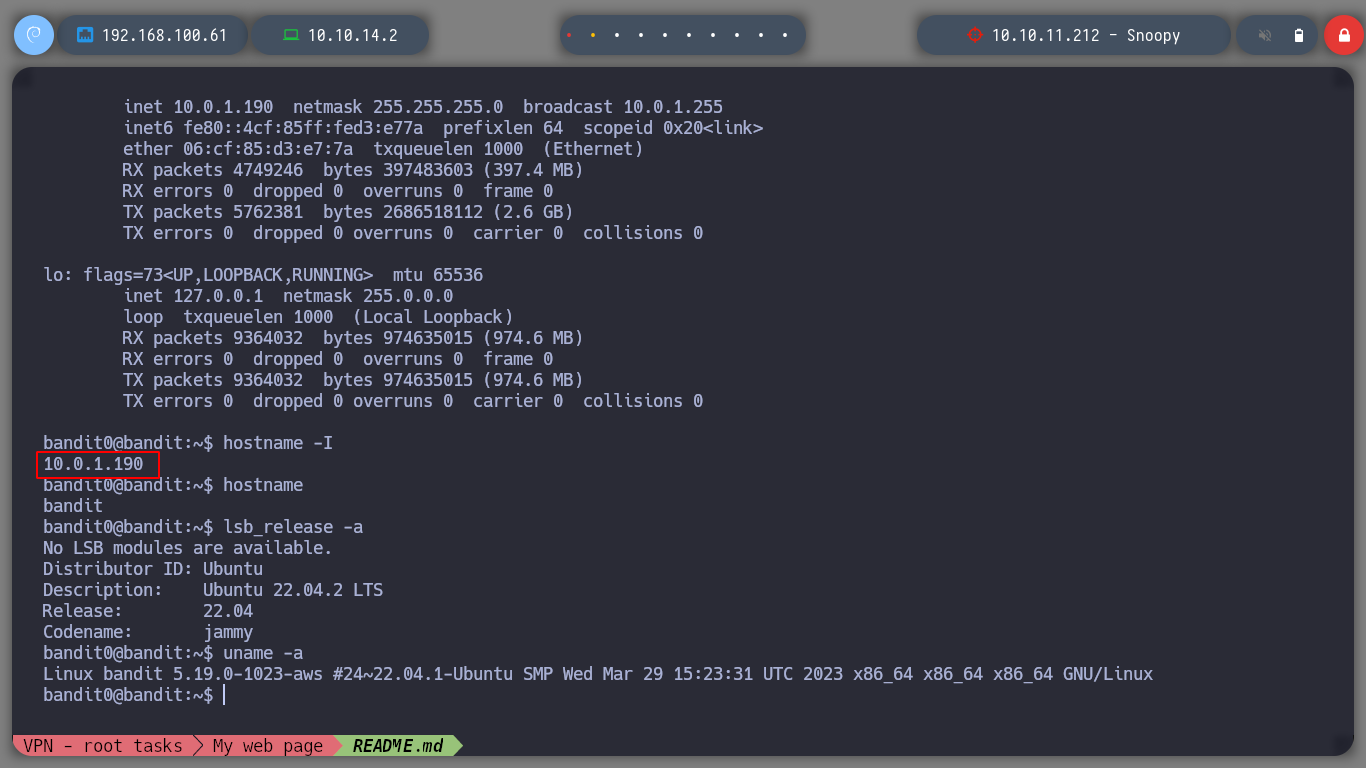Open the Debian launcher menu icon
Image resolution: width=1366 pixels, height=768 pixels.
[33, 35]
